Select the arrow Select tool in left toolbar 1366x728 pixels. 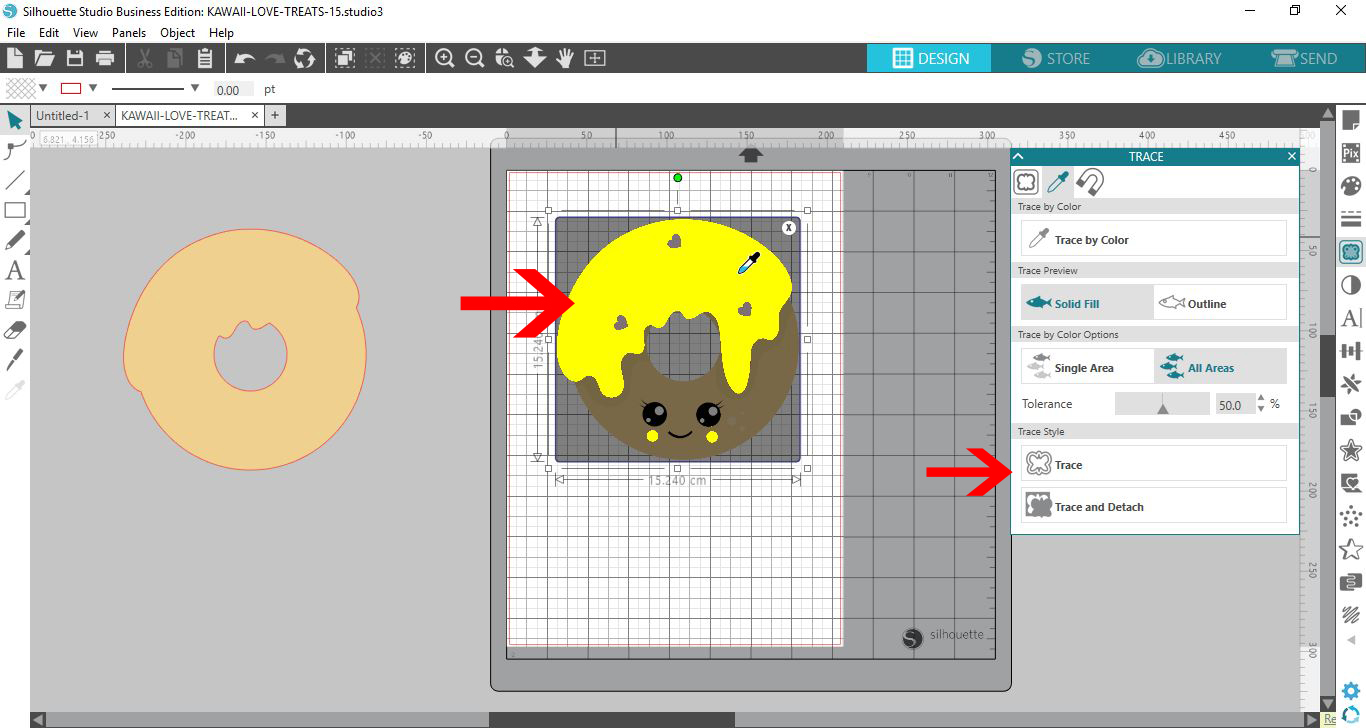(15, 120)
